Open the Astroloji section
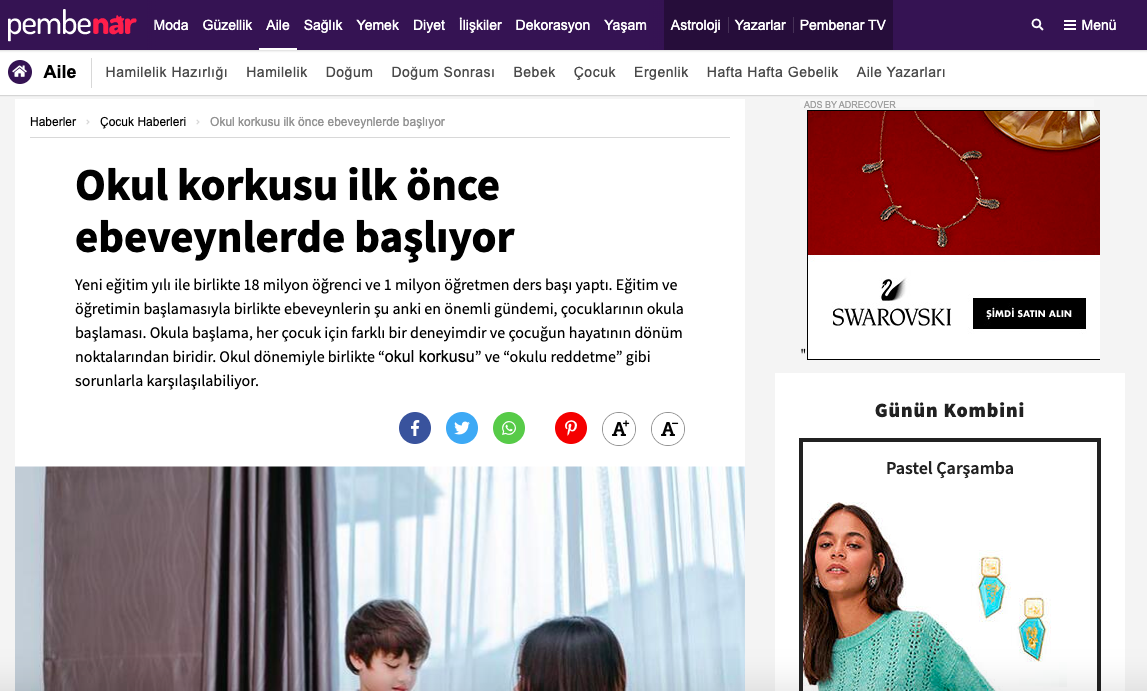Screen dimensions: 1147x691 (x=695, y=25)
